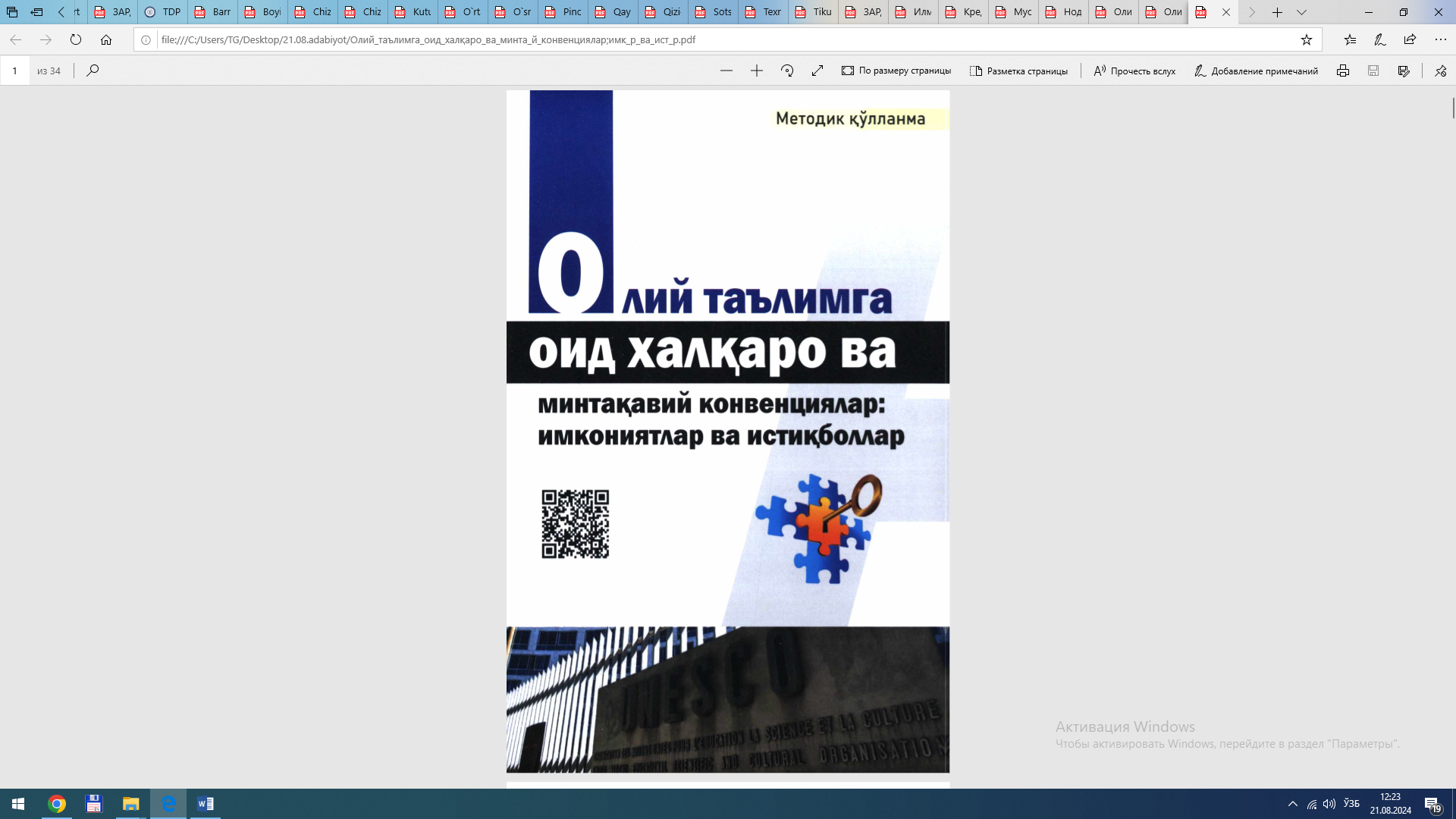This screenshot has height=819, width=1456.
Task: Zoom in on the PDF page
Action: [x=756, y=71]
